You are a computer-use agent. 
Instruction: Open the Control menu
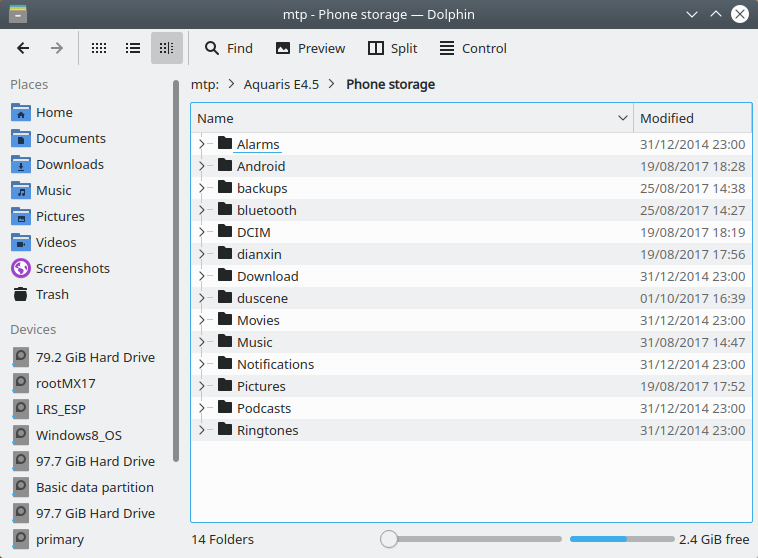coord(472,48)
